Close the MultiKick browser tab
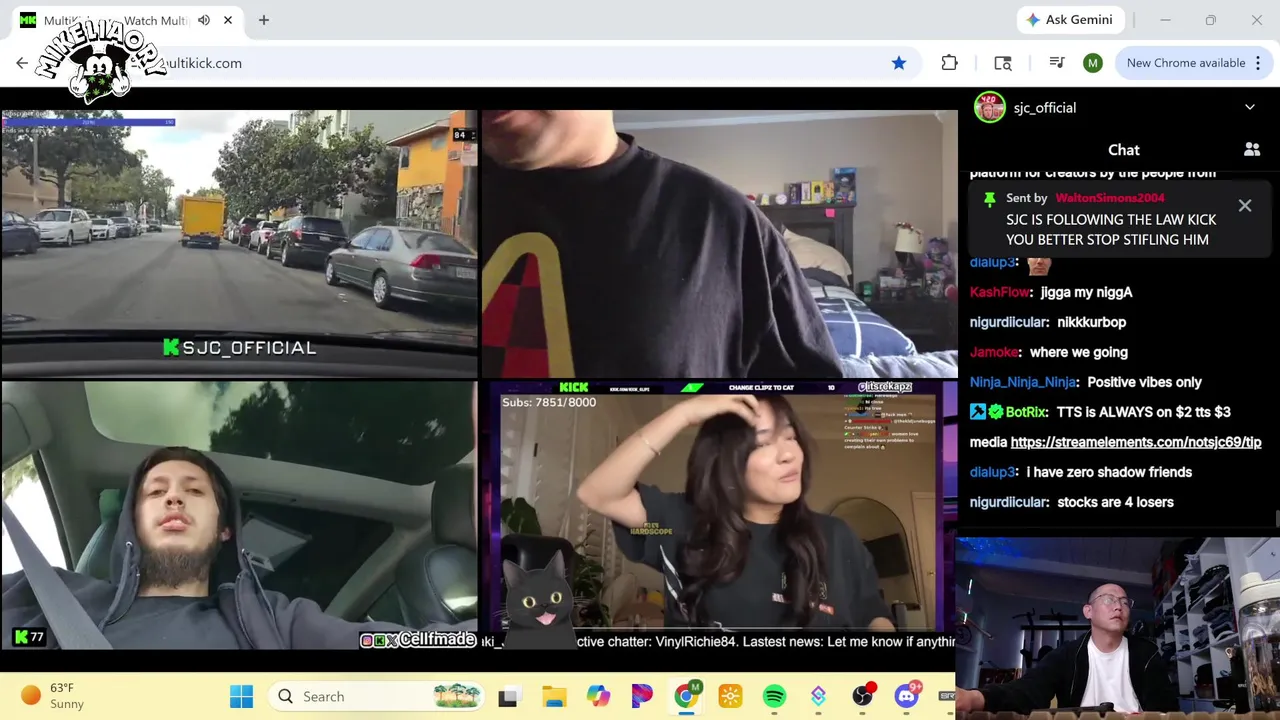Screen dimensions: 1280x720 (228, 20)
